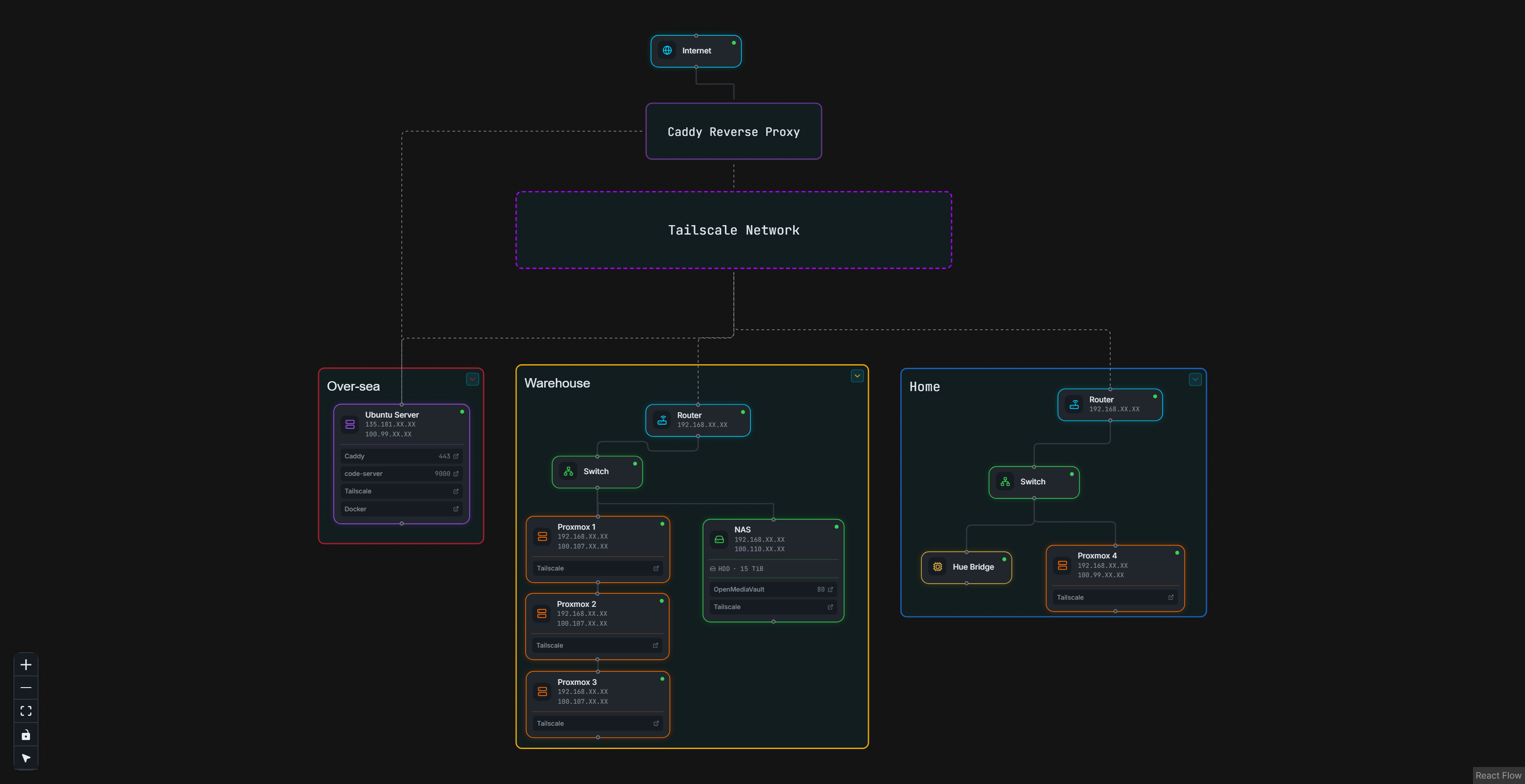Click the Ubuntu Server server icon
Viewport: 1525px width, 784px height.
coord(350,425)
